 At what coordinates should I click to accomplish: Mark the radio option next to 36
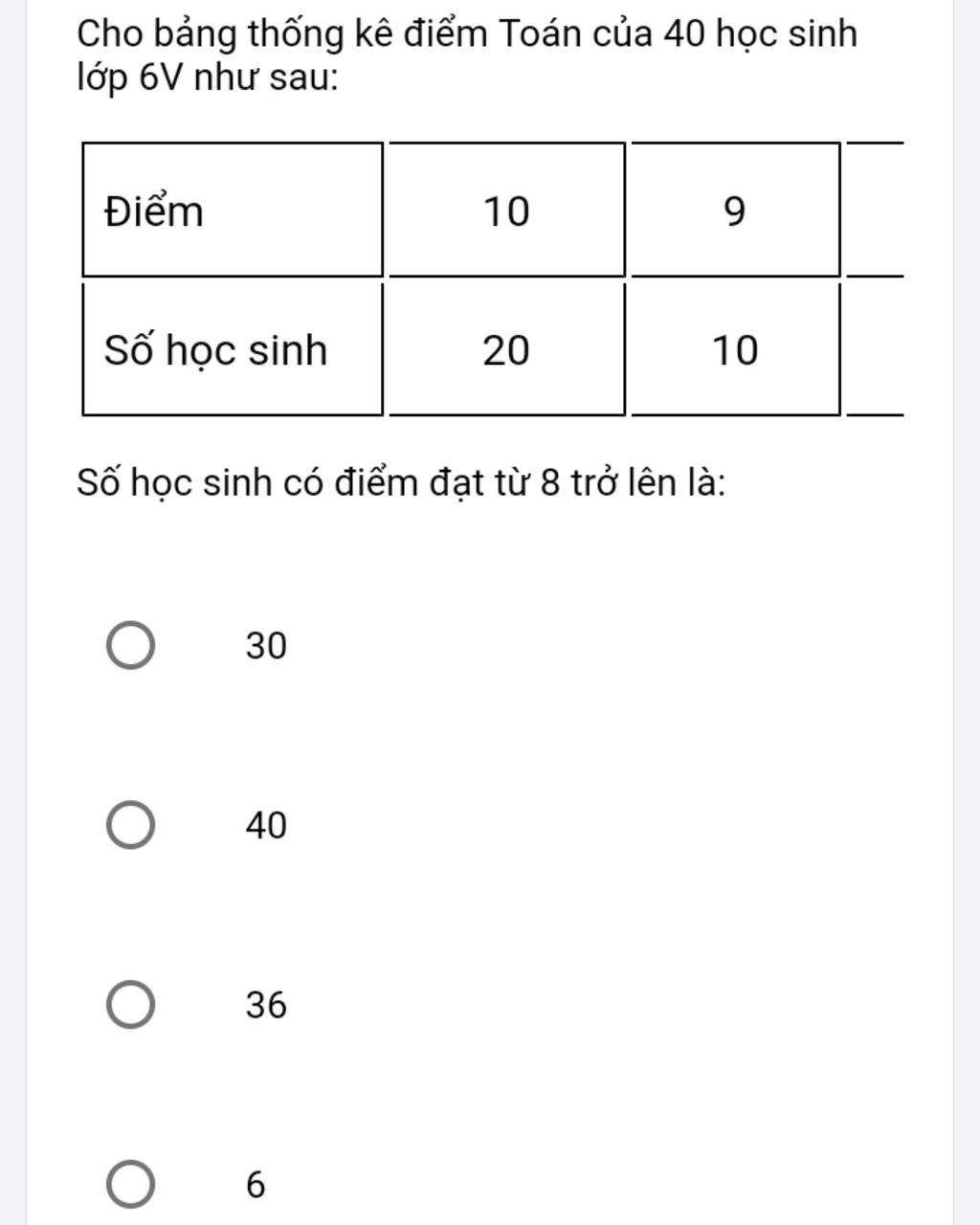[129, 1005]
